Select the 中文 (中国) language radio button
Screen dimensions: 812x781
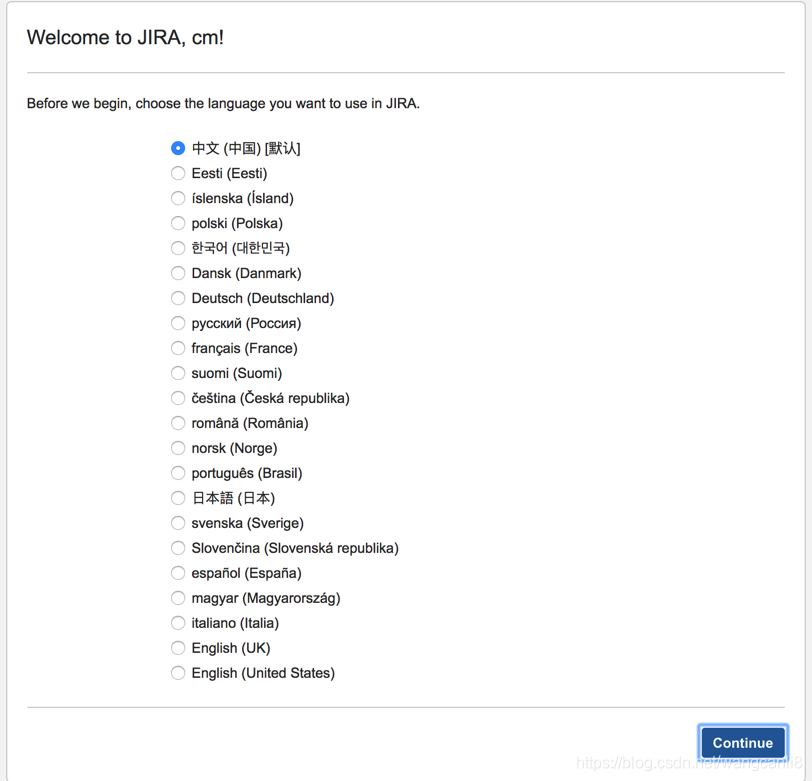(178, 148)
